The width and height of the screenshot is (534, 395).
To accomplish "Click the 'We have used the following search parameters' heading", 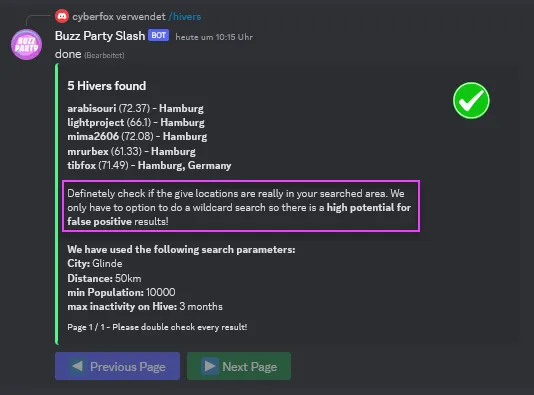I will point(181,250).
